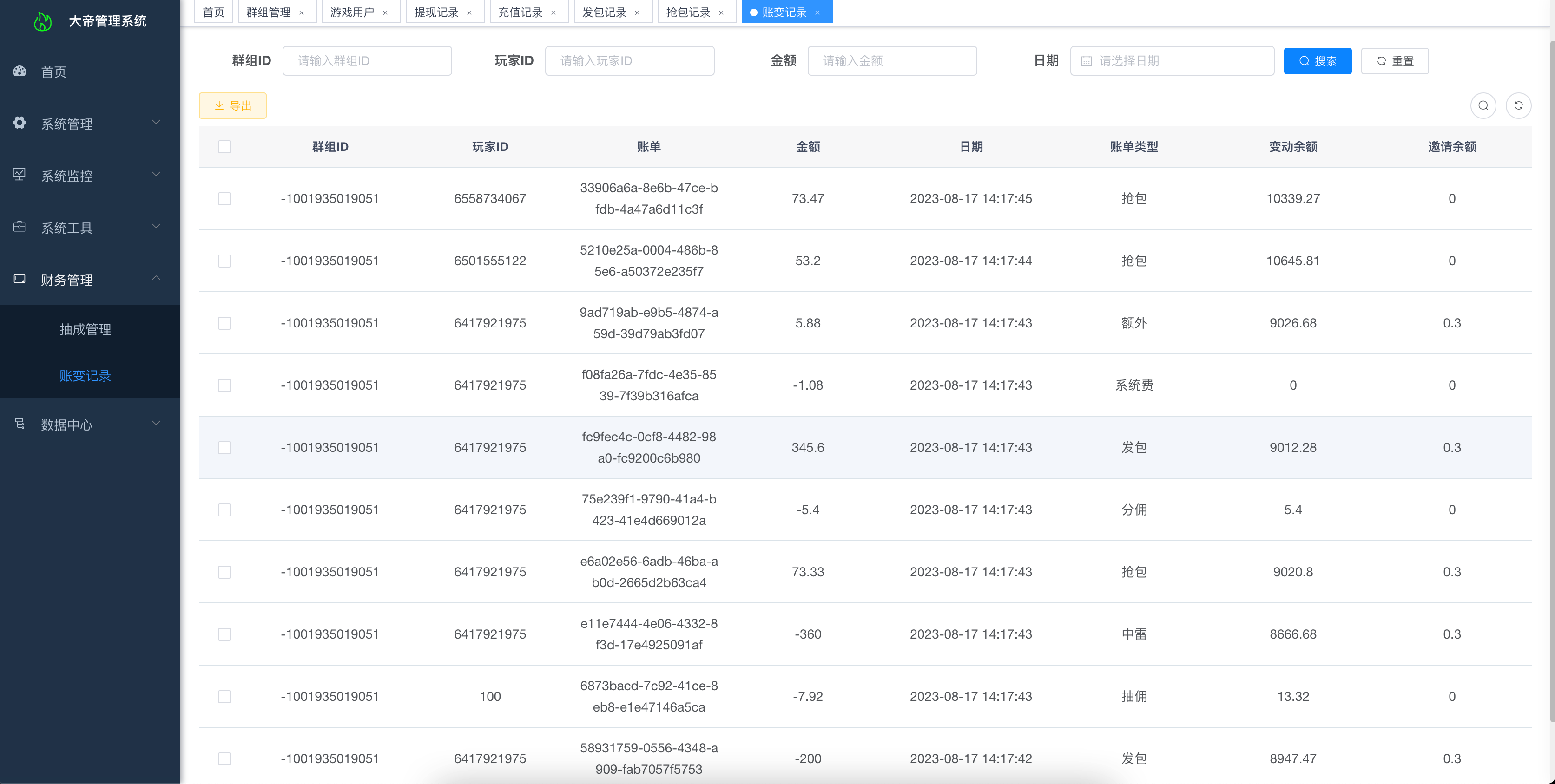Click the green flame logo icon
Image resolution: width=1555 pixels, height=784 pixels.
[x=42, y=22]
